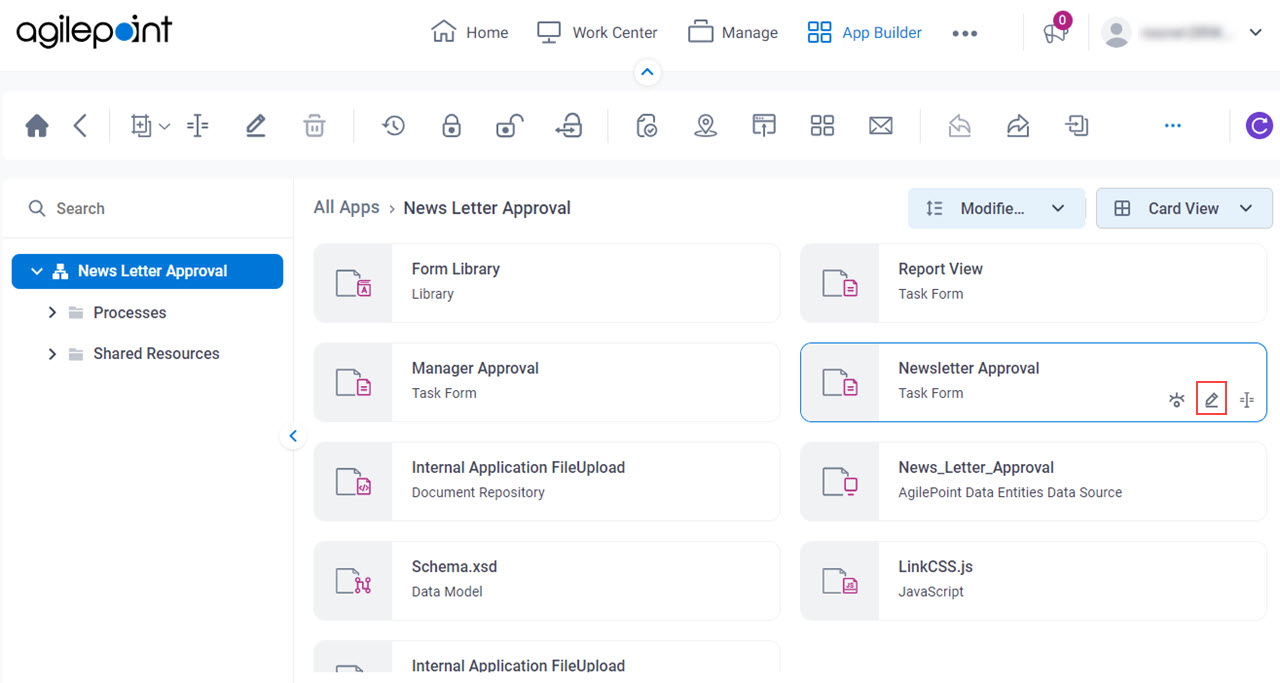Viewport: 1280px width, 683px height.
Task: Collapse the top navigation with the up chevron
Action: tap(647, 72)
